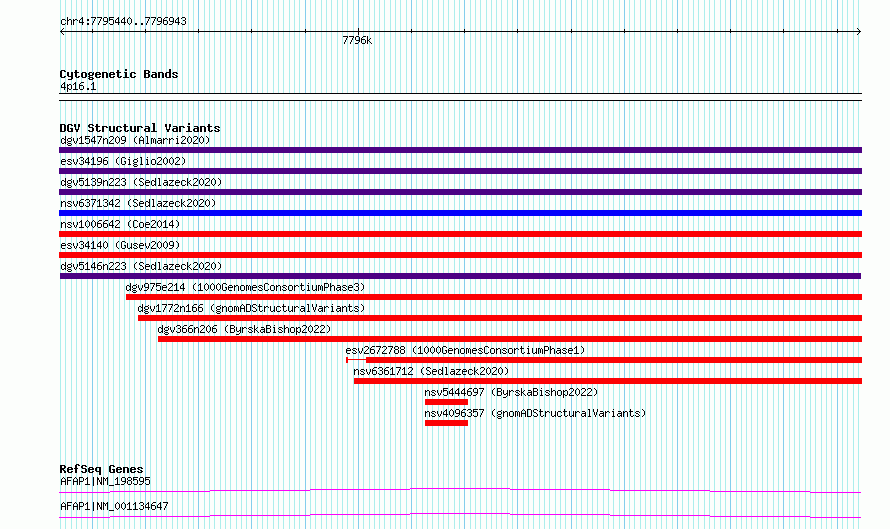This screenshot has width=890, height=529.
Task: Click nsv6361712 (Sedlazeck2020) variant label
Action: [x=431, y=371]
